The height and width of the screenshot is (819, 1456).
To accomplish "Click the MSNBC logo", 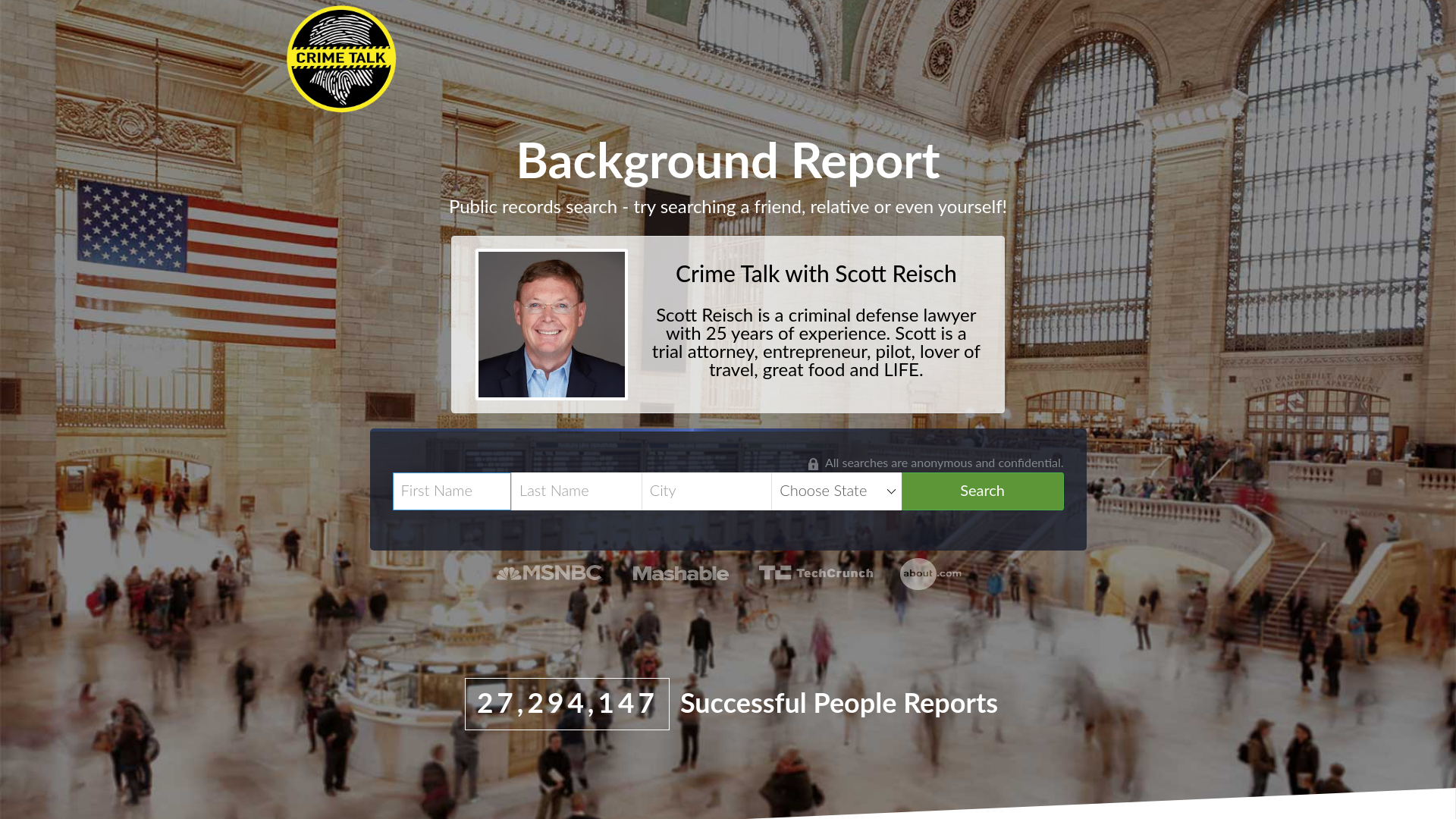I will (549, 573).
